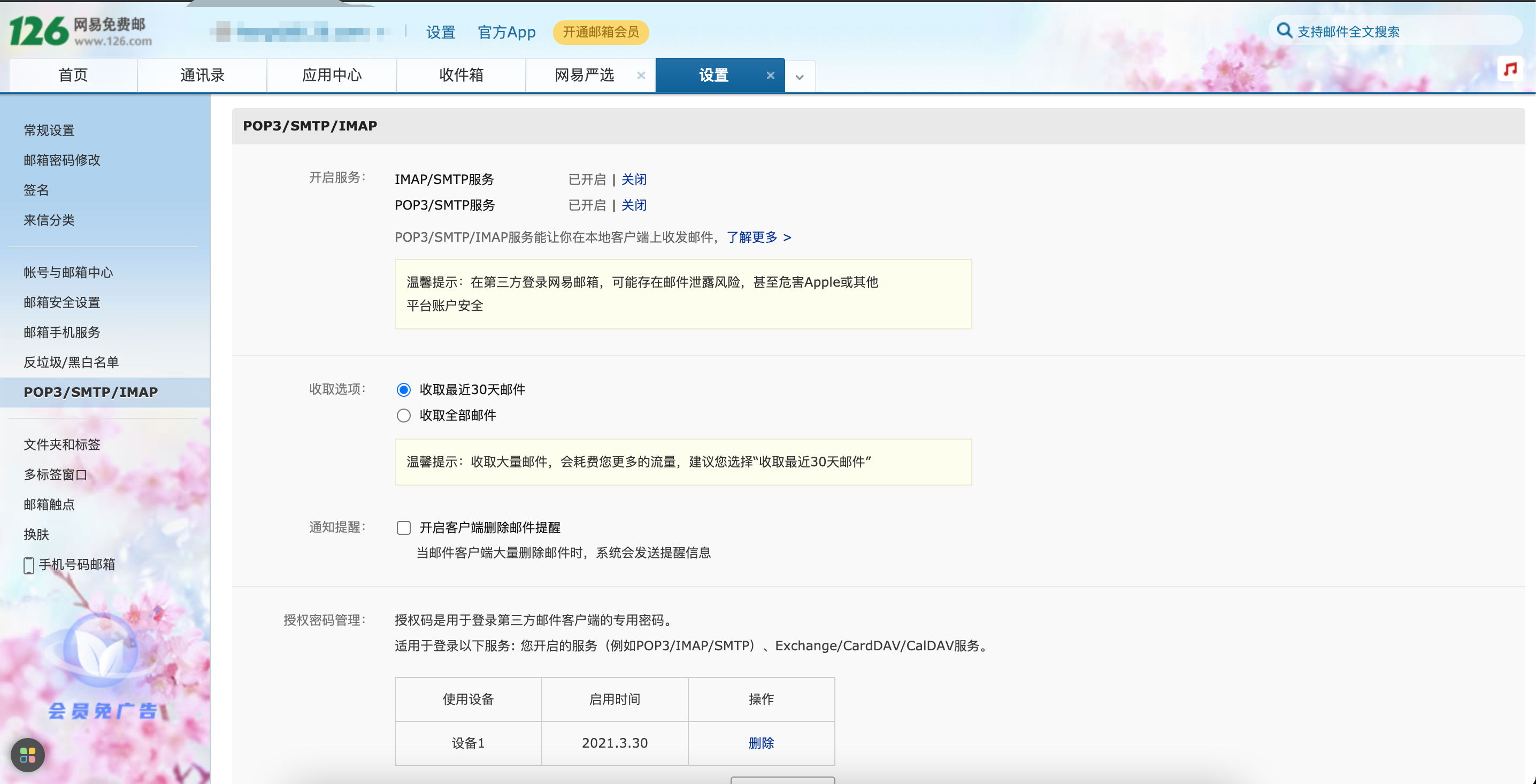Click the 操作 column header

762,700
